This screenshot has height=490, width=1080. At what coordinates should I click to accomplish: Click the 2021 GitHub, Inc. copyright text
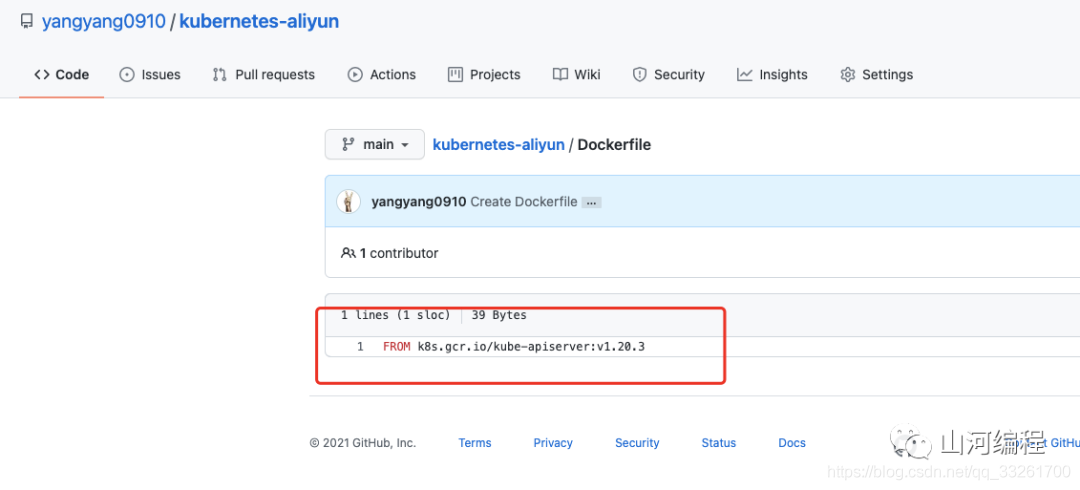tap(363, 443)
